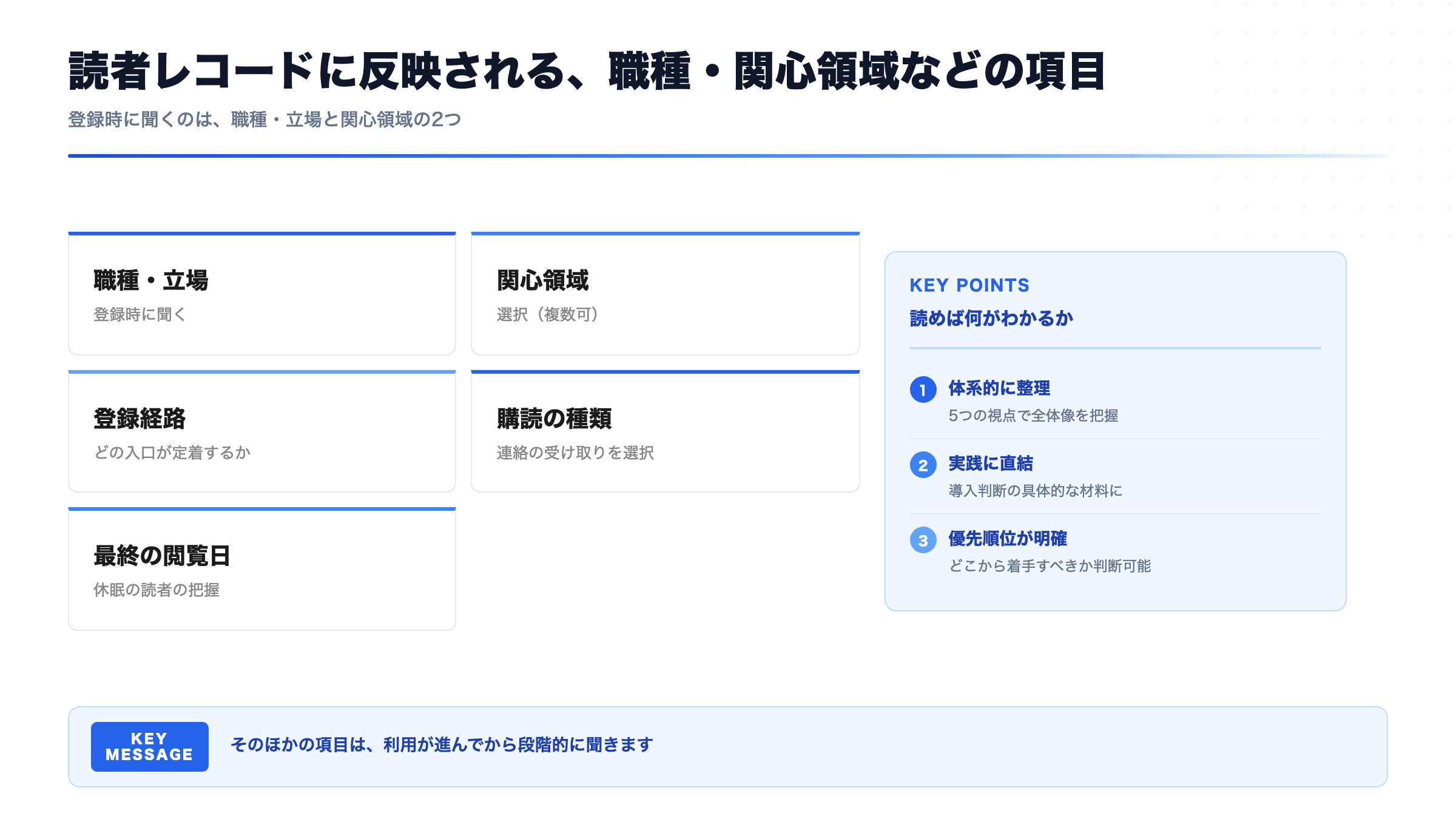
Task: Click the number 1 circle badge
Action: 923,389
